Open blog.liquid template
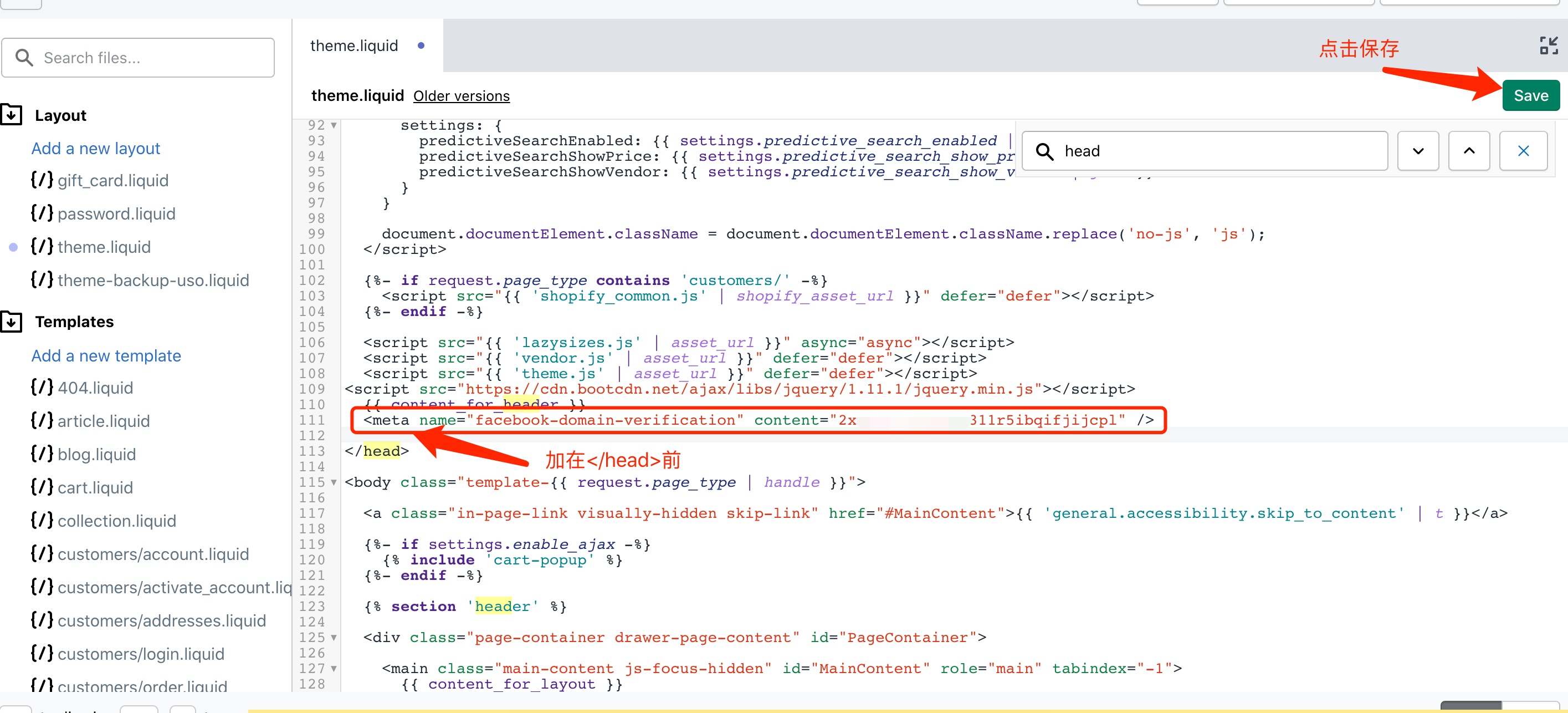The width and height of the screenshot is (1568, 713). [97, 454]
